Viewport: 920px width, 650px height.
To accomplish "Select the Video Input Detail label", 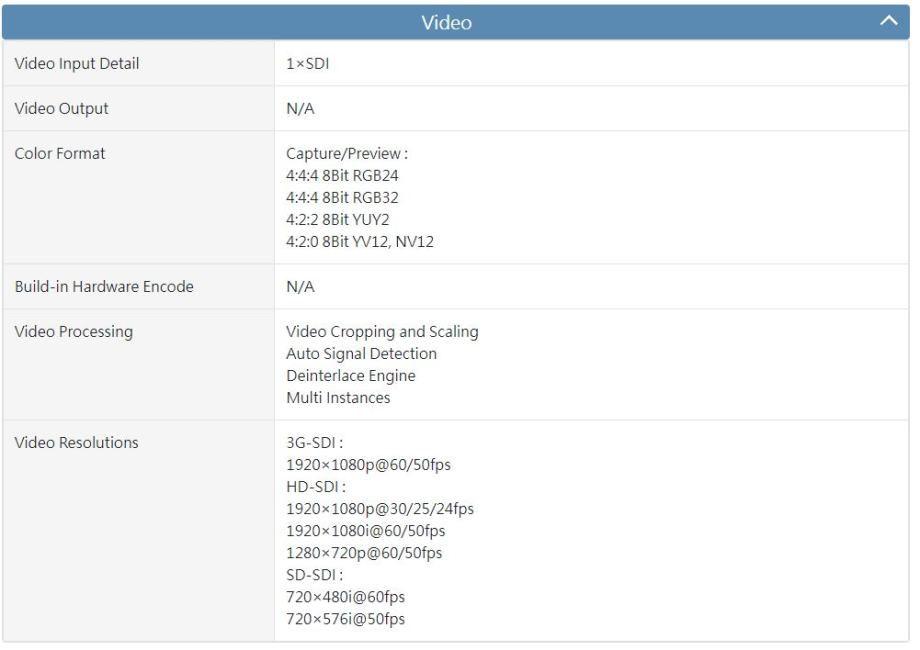I will click(78, 64).
